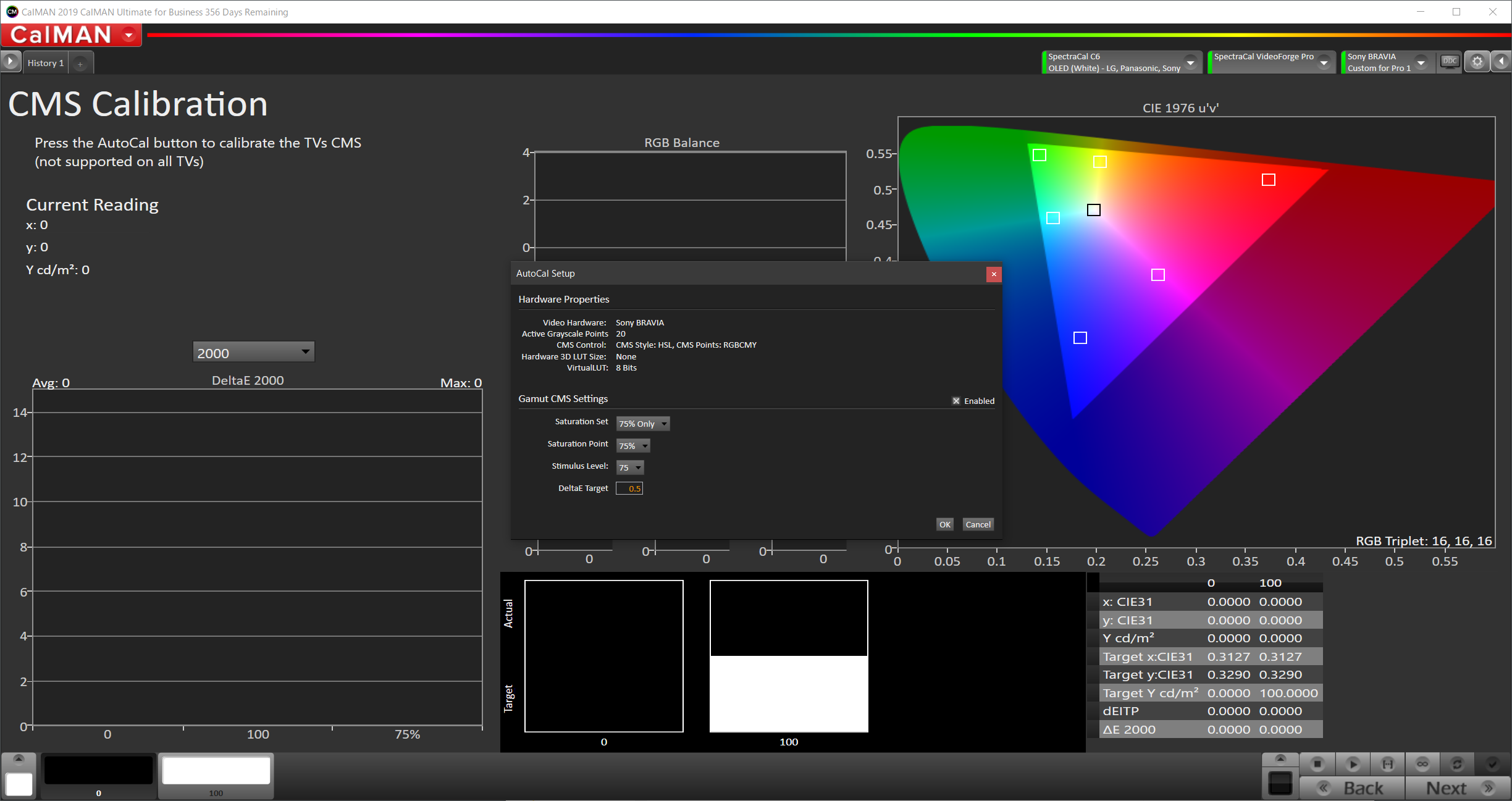Select the green target square on CIE chart

click(1039, 155)
